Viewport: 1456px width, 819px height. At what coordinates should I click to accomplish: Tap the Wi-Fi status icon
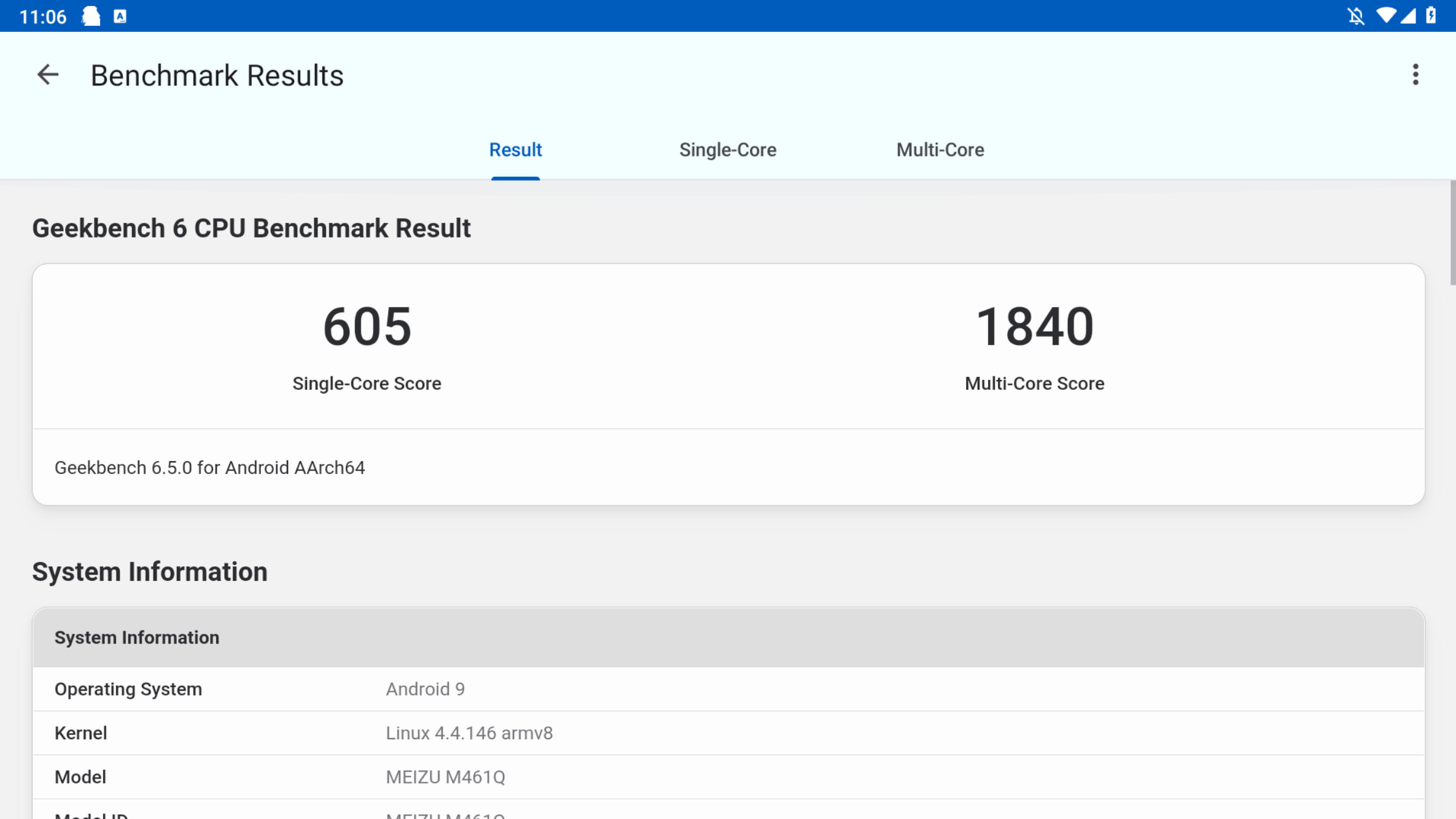pos(1385,15)
